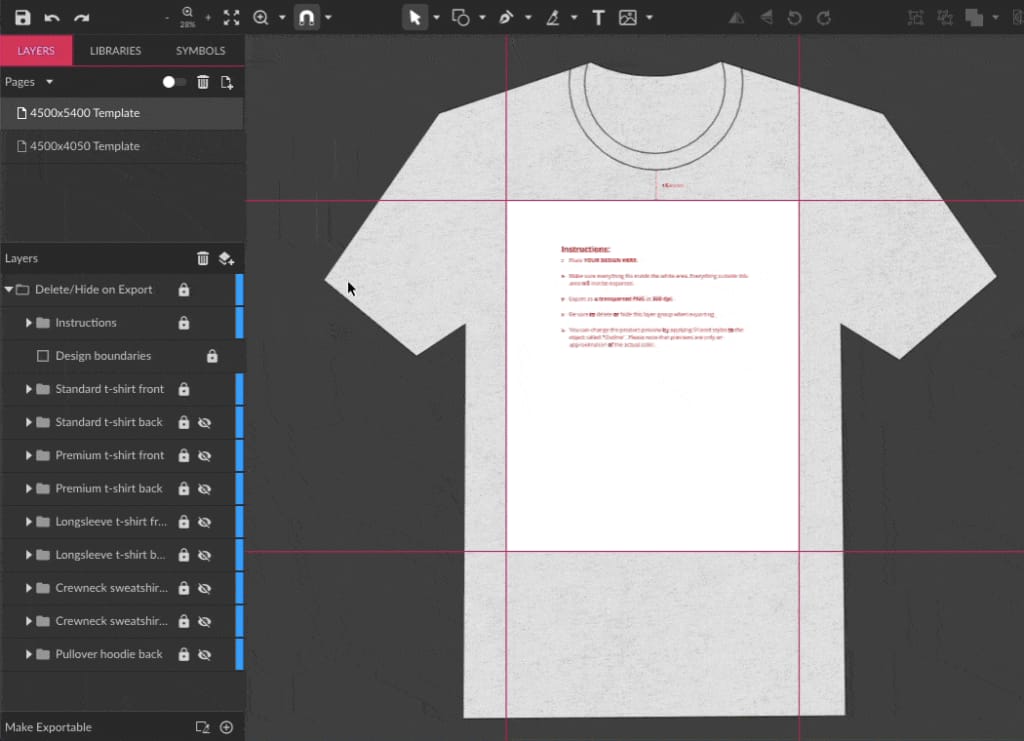Screen dimensions: 1024x741
Task: Click the blue color tag of Premium t-shirt front
Action: coord(239,455)
